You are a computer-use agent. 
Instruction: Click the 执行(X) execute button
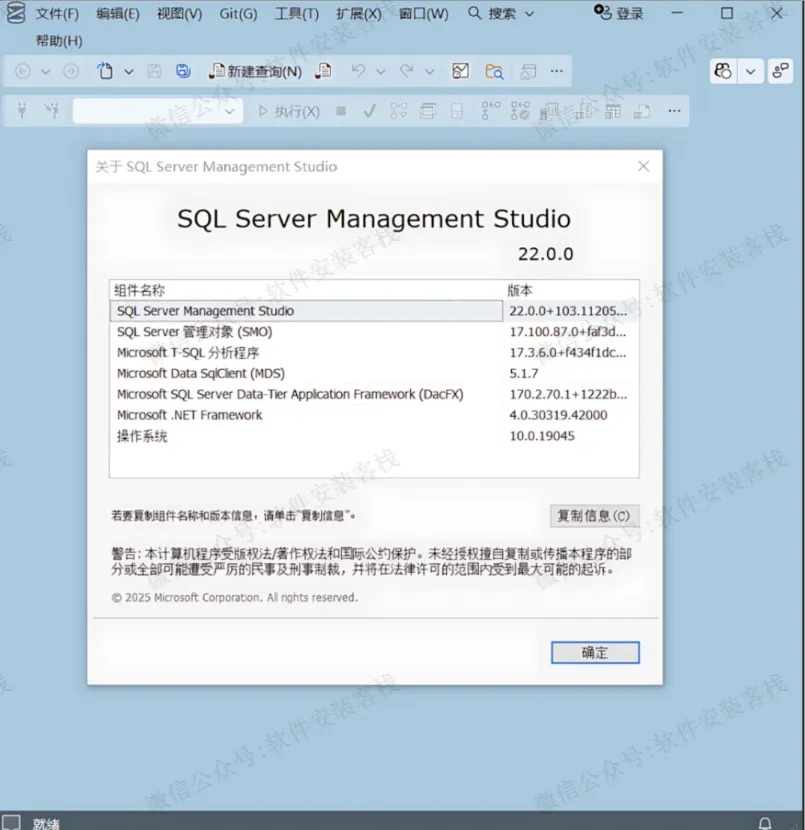pos(289,111)
